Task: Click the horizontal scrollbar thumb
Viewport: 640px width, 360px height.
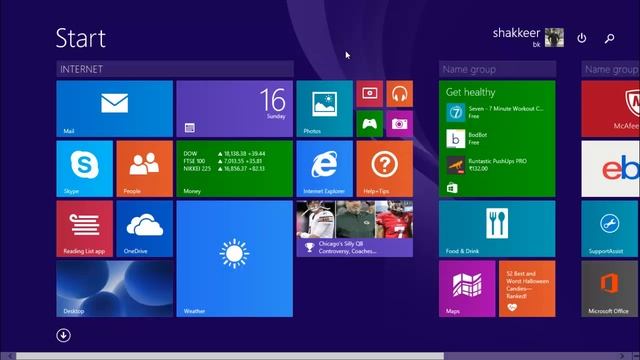Action: tap(230, 356)
